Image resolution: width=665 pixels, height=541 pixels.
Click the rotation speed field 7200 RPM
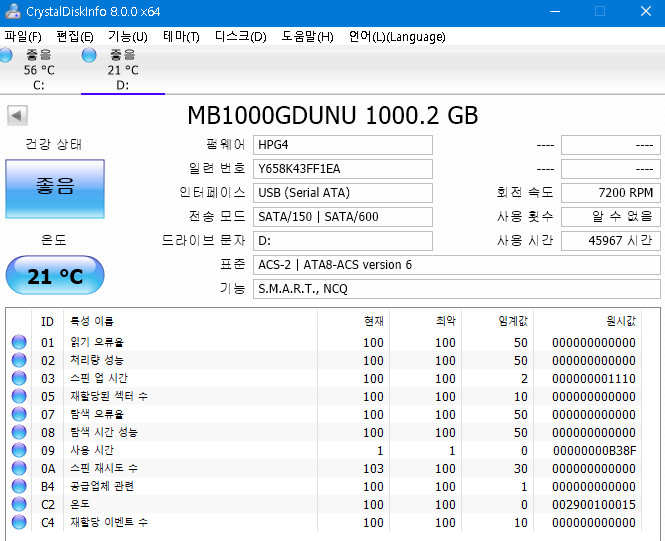pos(611,193)
